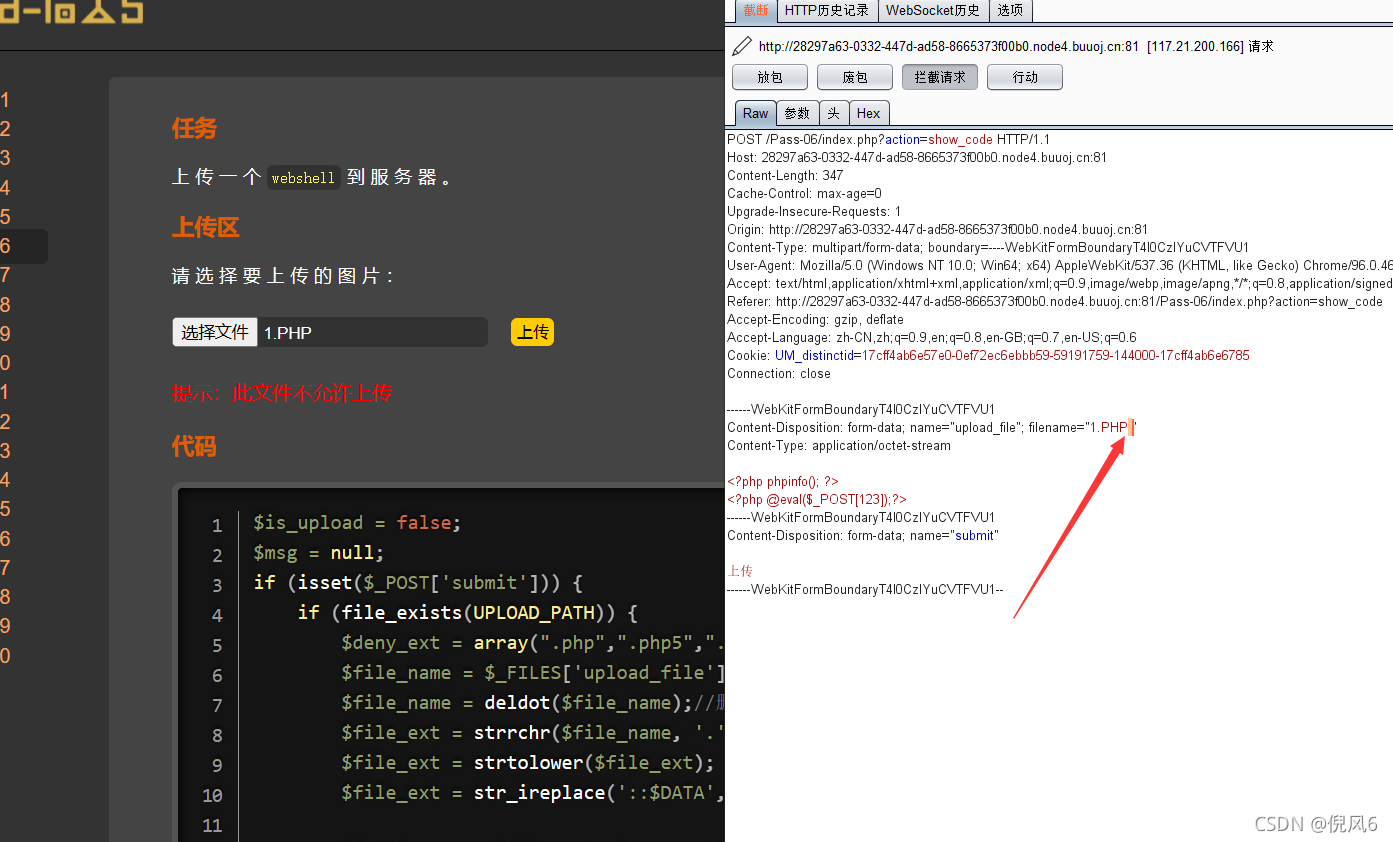Click the Cache-Control: max-age=0 line
Screen dimensions: 1393x842
click(804, 194)
